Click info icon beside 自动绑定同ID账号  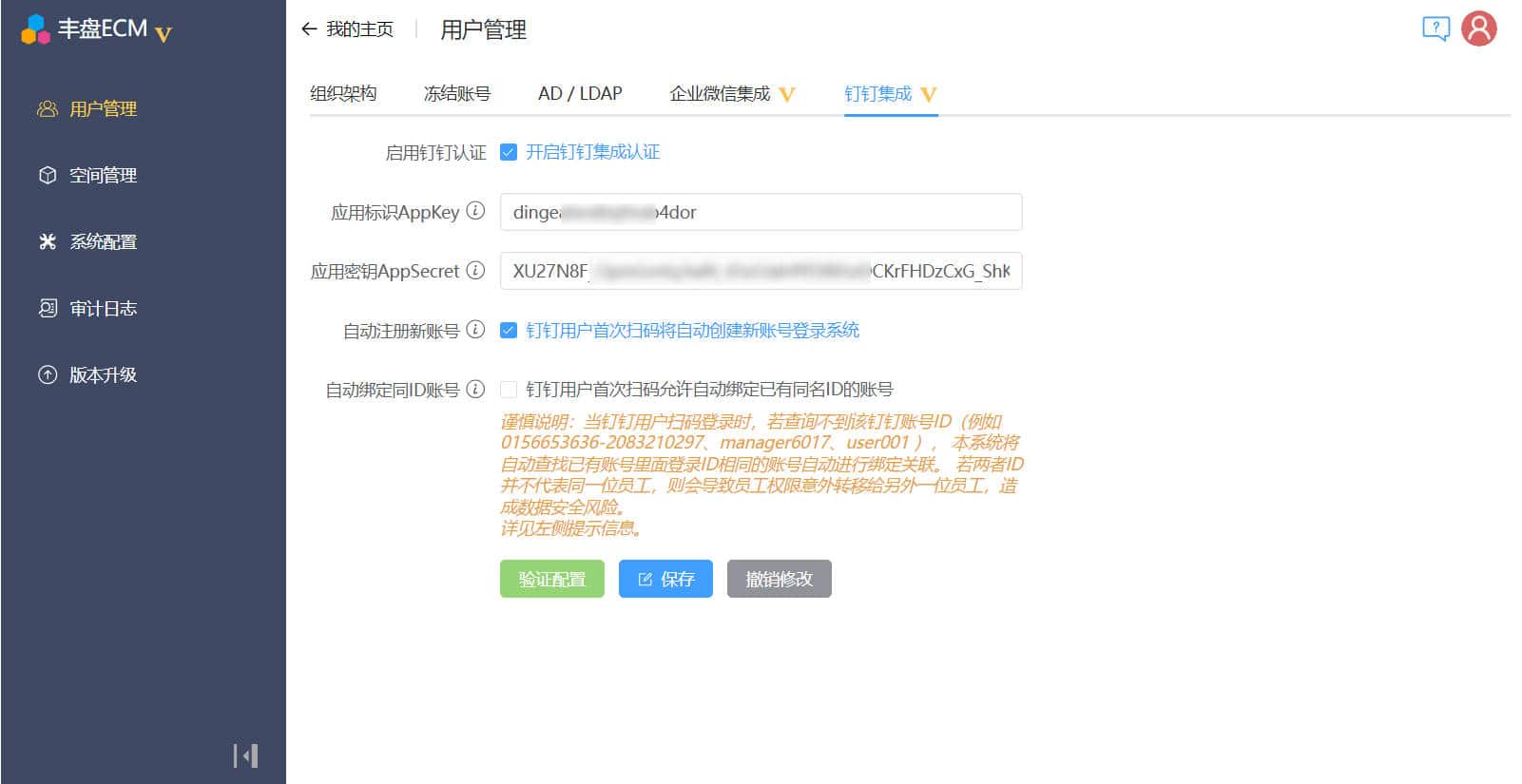(x=476, y=389)
